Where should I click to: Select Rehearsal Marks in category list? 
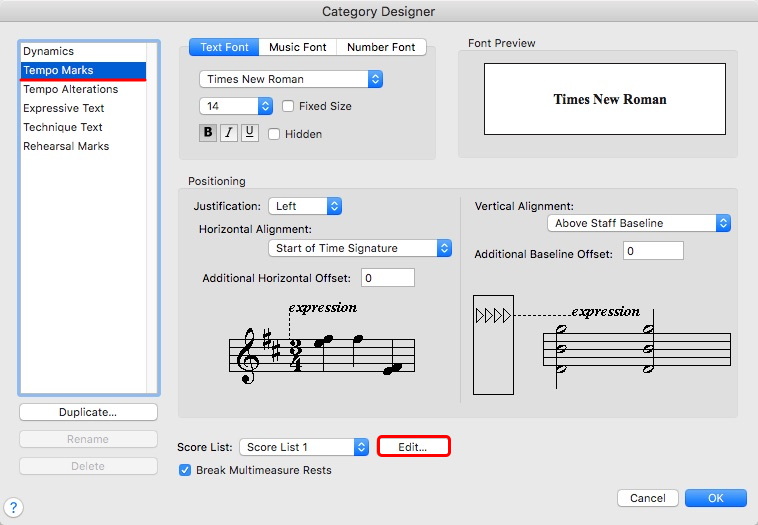(66, 146)
